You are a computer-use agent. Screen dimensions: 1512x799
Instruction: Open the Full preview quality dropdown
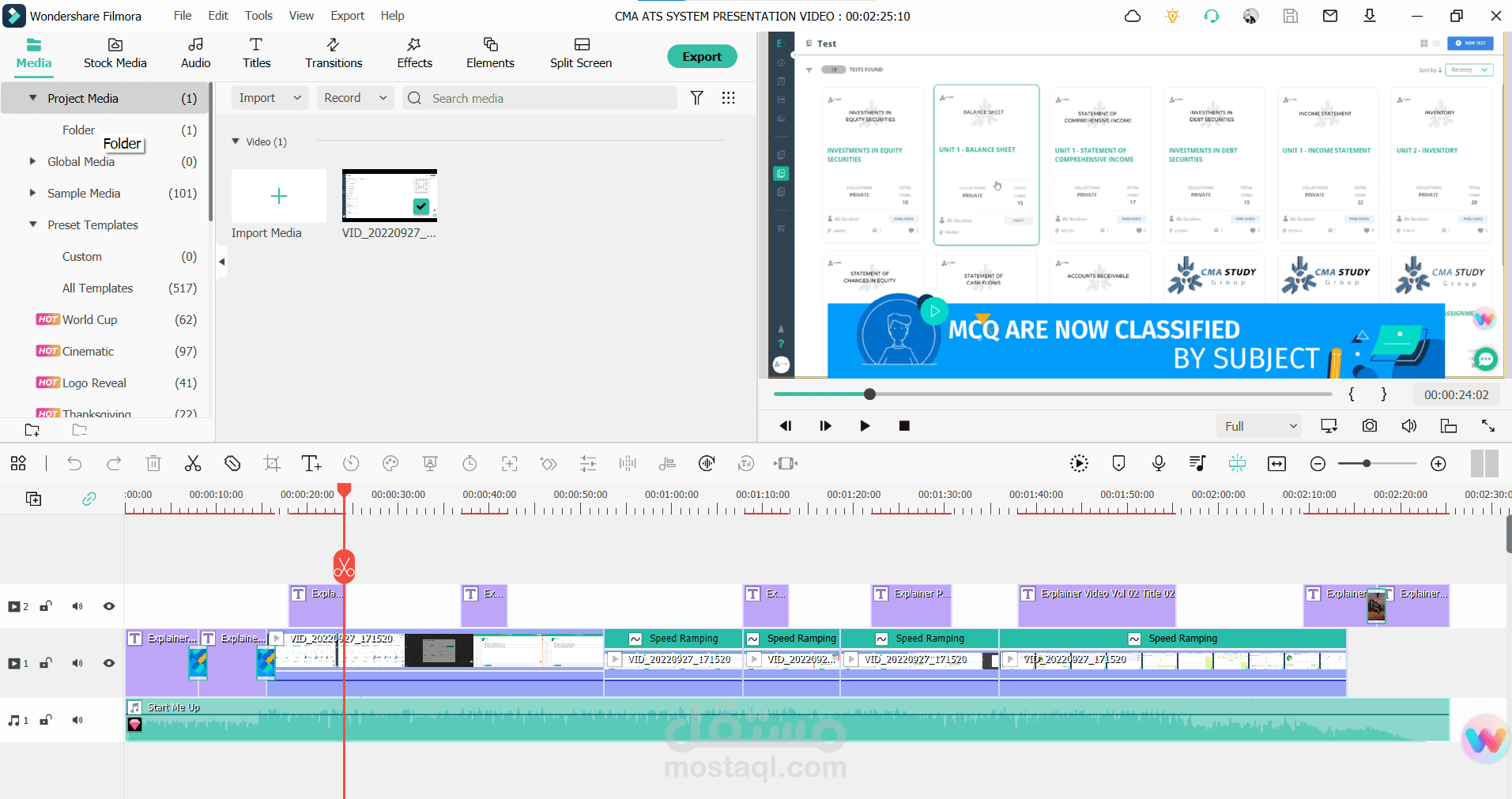point(1258,426)
